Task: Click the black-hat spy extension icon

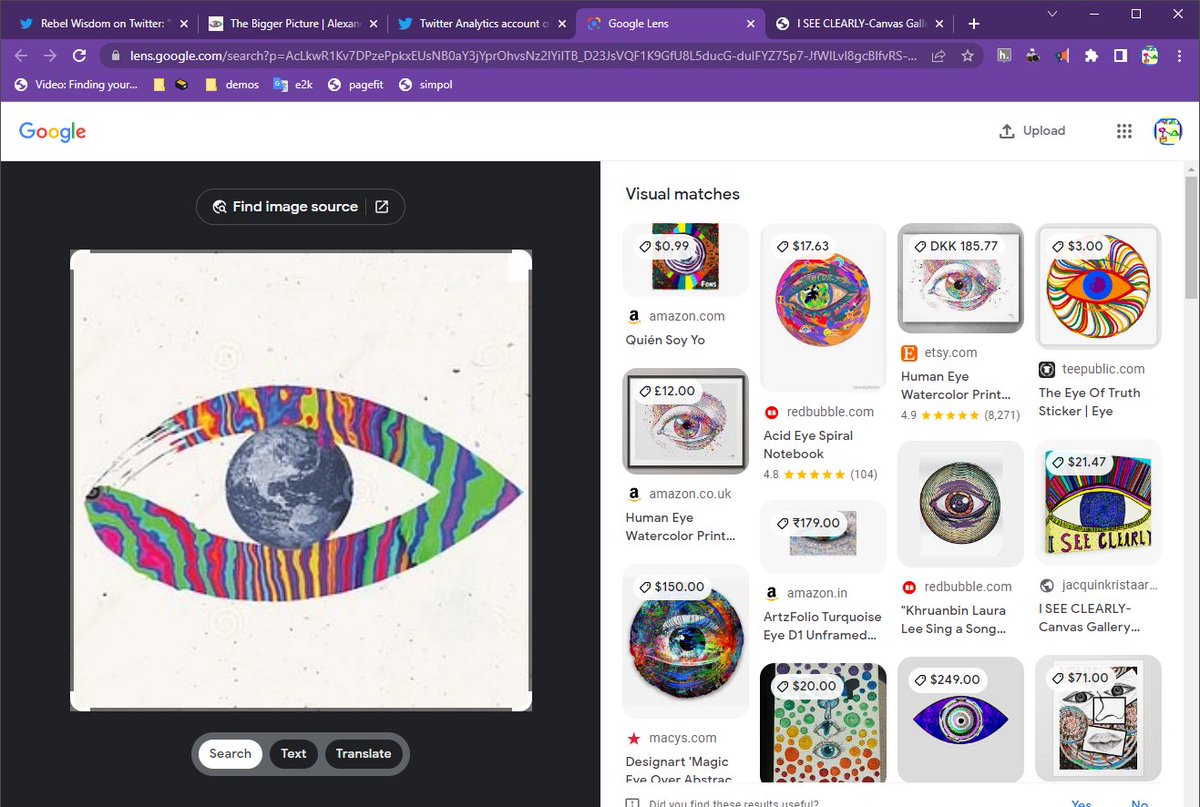Action: click(1033, 56)
